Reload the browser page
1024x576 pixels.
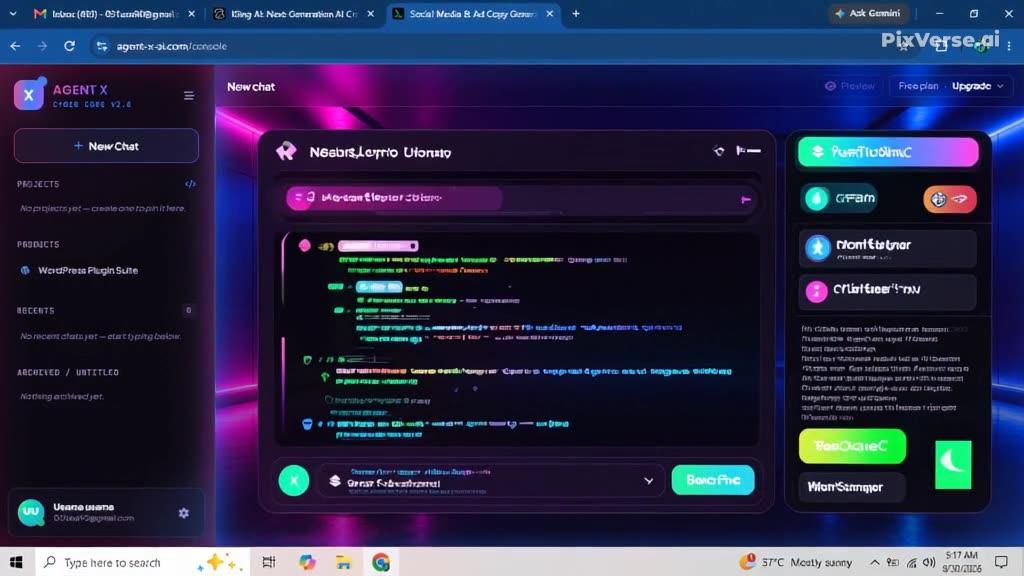click(69, 46)
